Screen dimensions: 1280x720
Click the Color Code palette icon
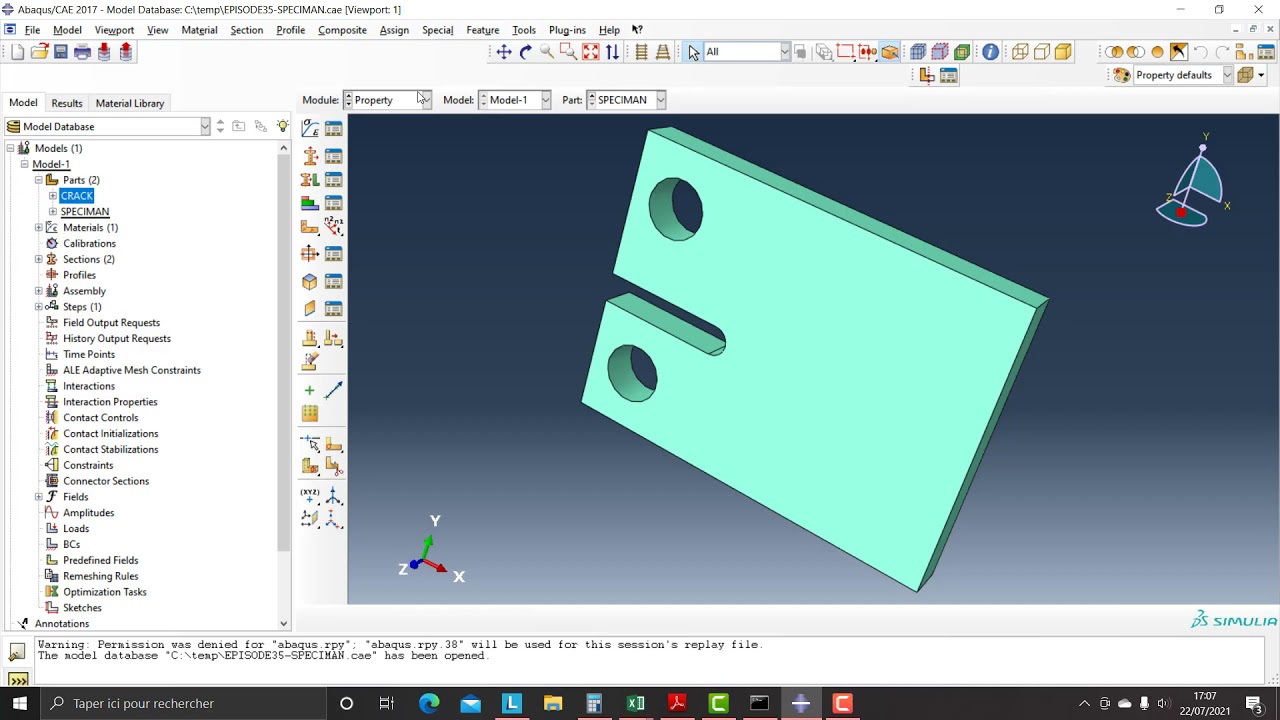pos(1122,75)
